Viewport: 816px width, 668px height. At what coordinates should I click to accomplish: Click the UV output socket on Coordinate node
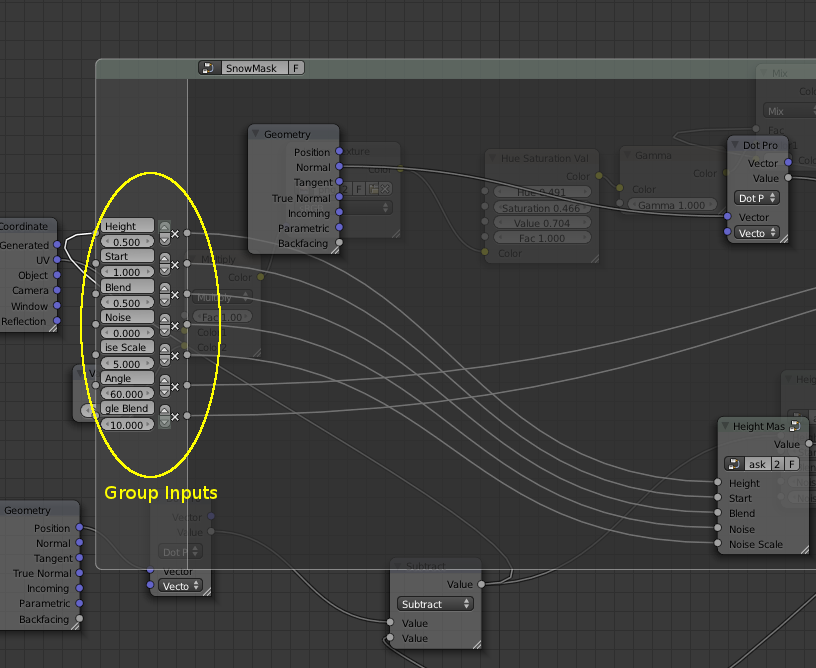(x=57, y=260)
